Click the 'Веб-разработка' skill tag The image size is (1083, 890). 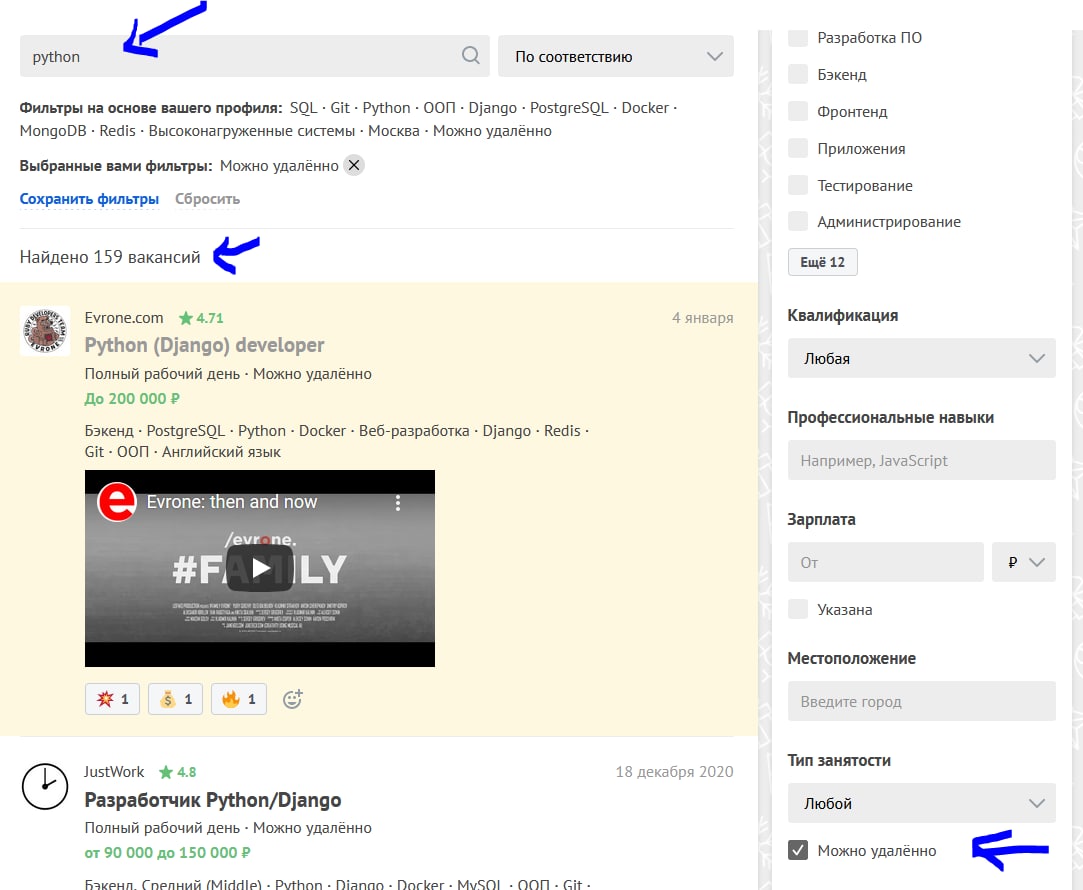coord(414,430)
